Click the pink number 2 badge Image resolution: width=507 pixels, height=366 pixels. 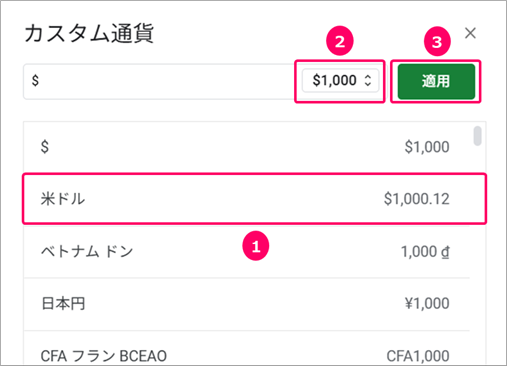tap(340, 42)
